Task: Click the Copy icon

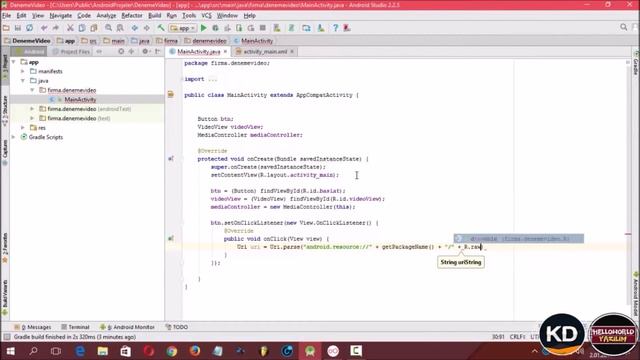Action: pyautogui.click(x=82, y=28)
